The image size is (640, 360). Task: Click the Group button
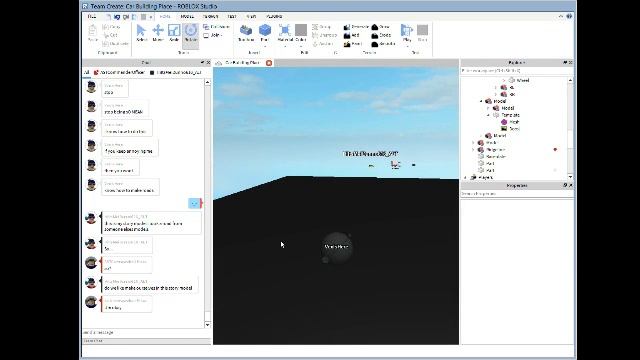click(322, 27)
